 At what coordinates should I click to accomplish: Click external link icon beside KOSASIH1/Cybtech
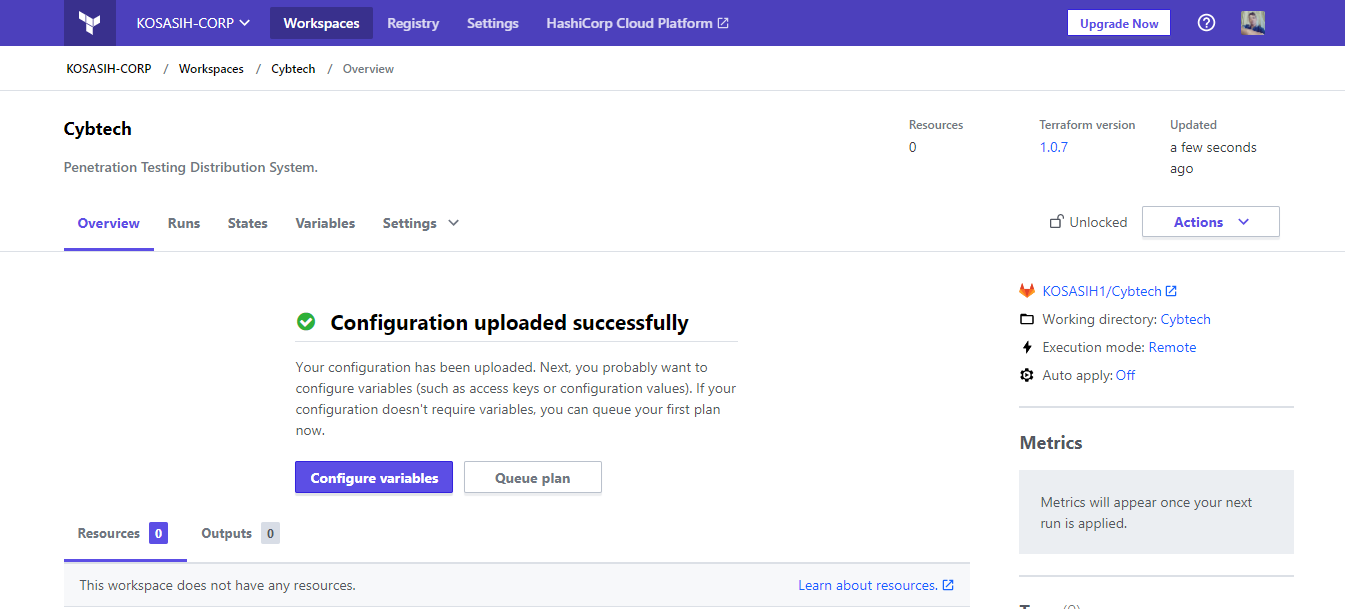click(x=1172, y=291)
